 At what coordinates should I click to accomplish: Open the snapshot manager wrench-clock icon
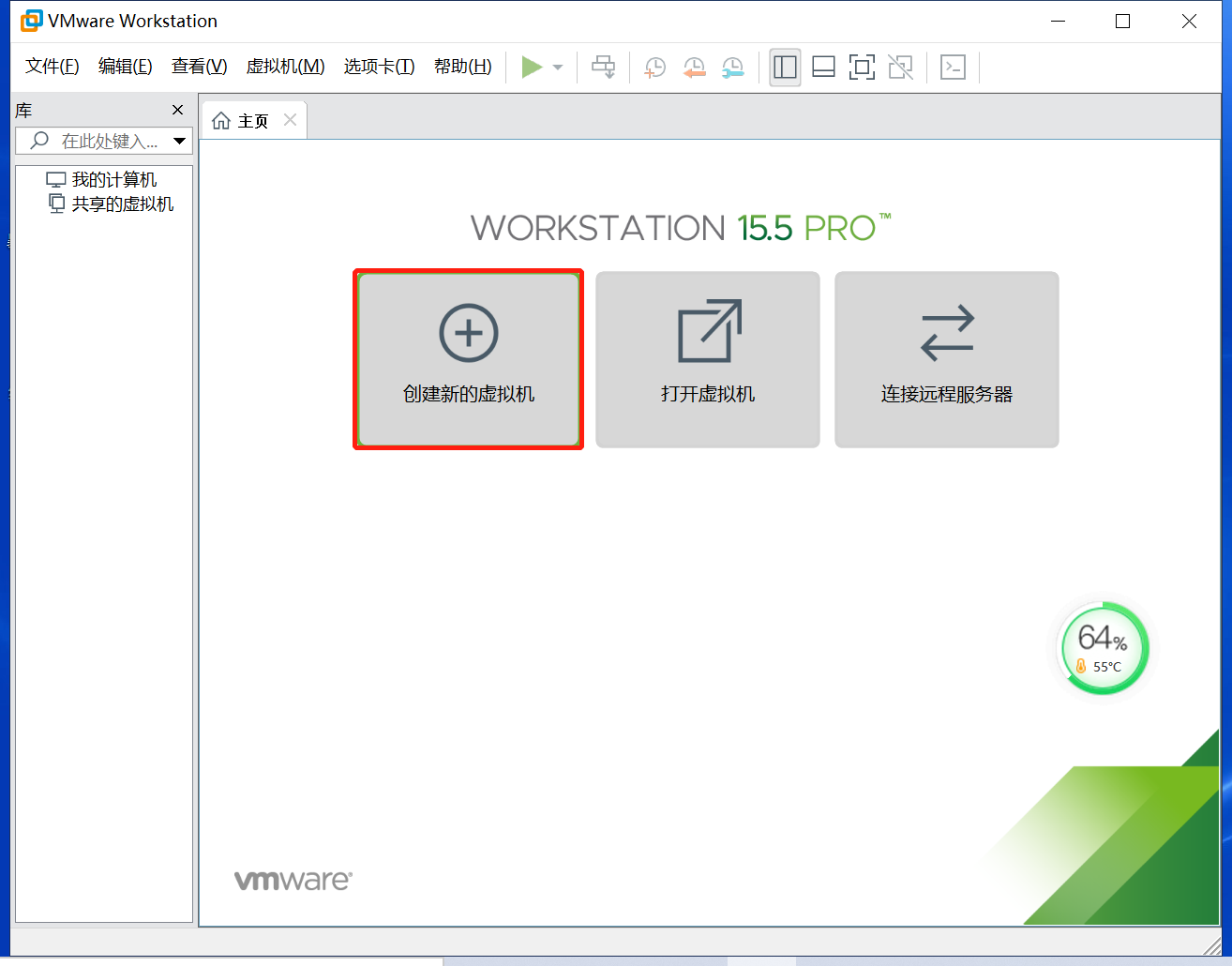tap(732, 68)
